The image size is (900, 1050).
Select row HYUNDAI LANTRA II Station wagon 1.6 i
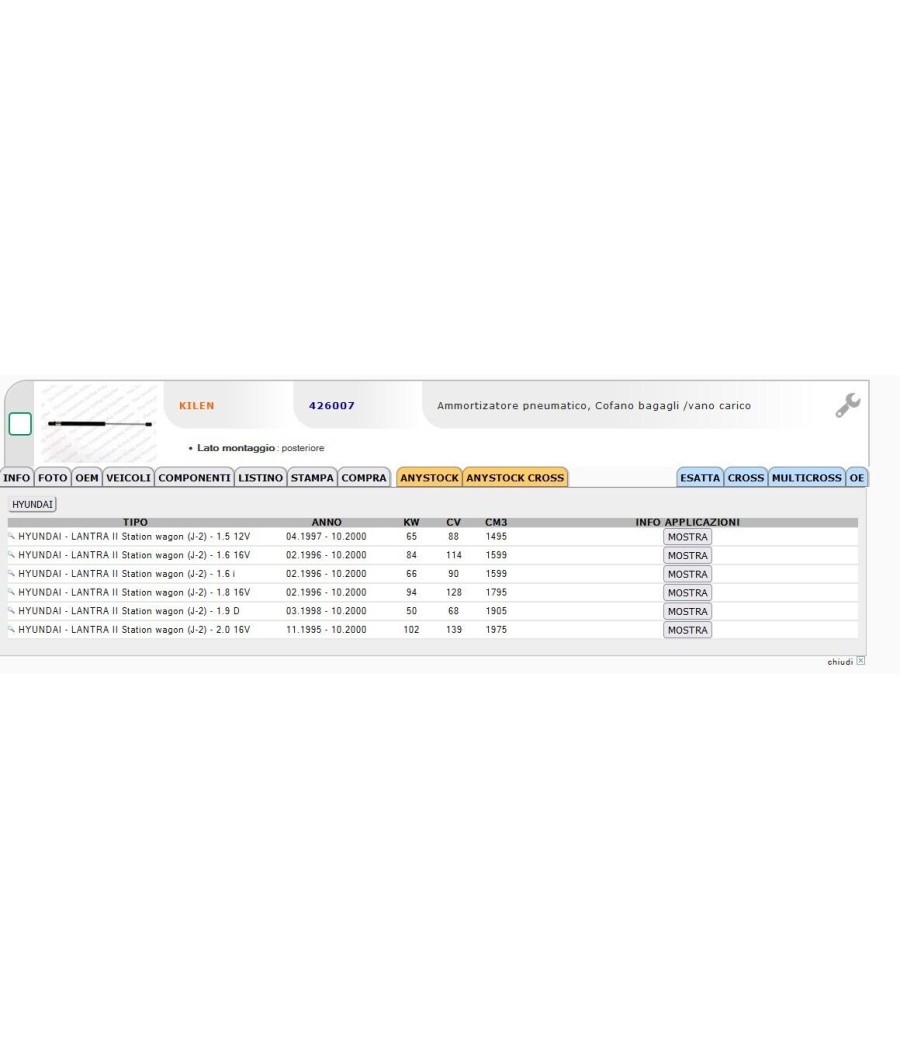pos(433,574)
